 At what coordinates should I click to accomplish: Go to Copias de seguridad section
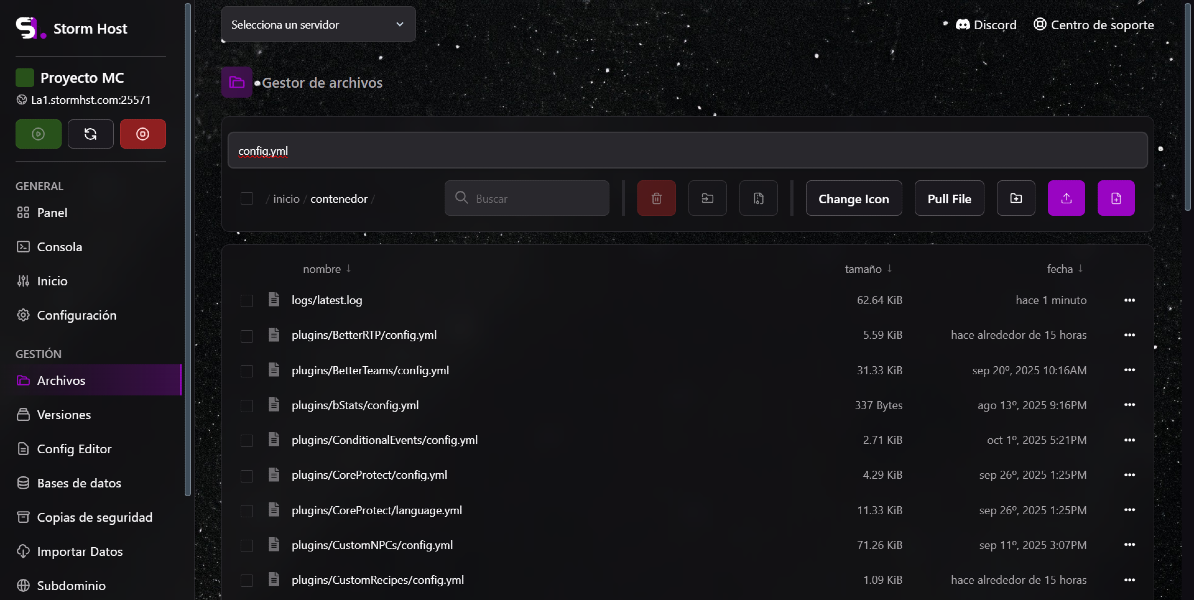94,517
